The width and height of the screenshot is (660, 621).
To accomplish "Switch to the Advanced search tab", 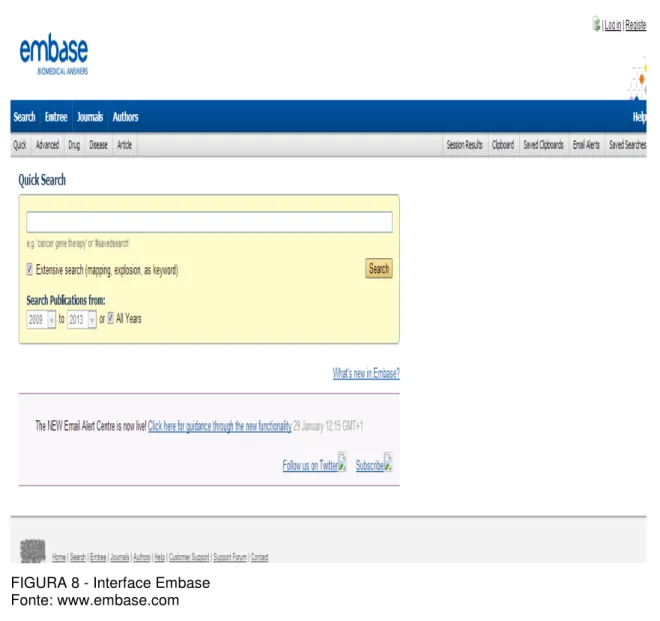I will coord(47,145).
